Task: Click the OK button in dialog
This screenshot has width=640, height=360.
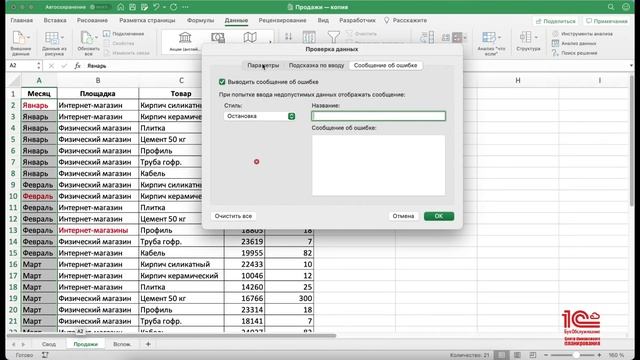Action: click(x=439, y=216)
